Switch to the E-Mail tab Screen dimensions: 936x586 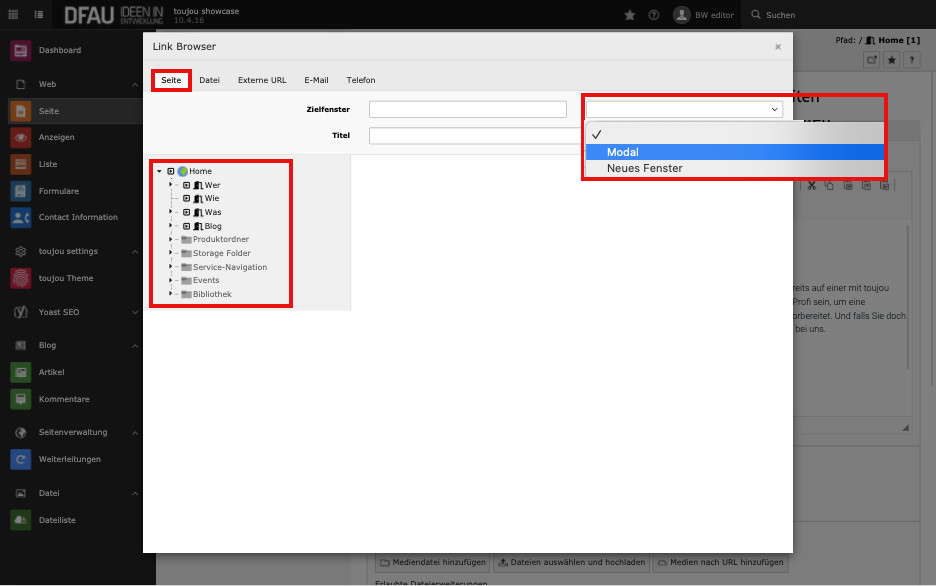(x=316, y=80)
